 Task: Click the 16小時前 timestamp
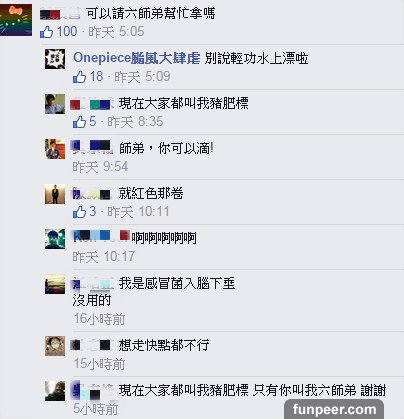click(99, 319)
